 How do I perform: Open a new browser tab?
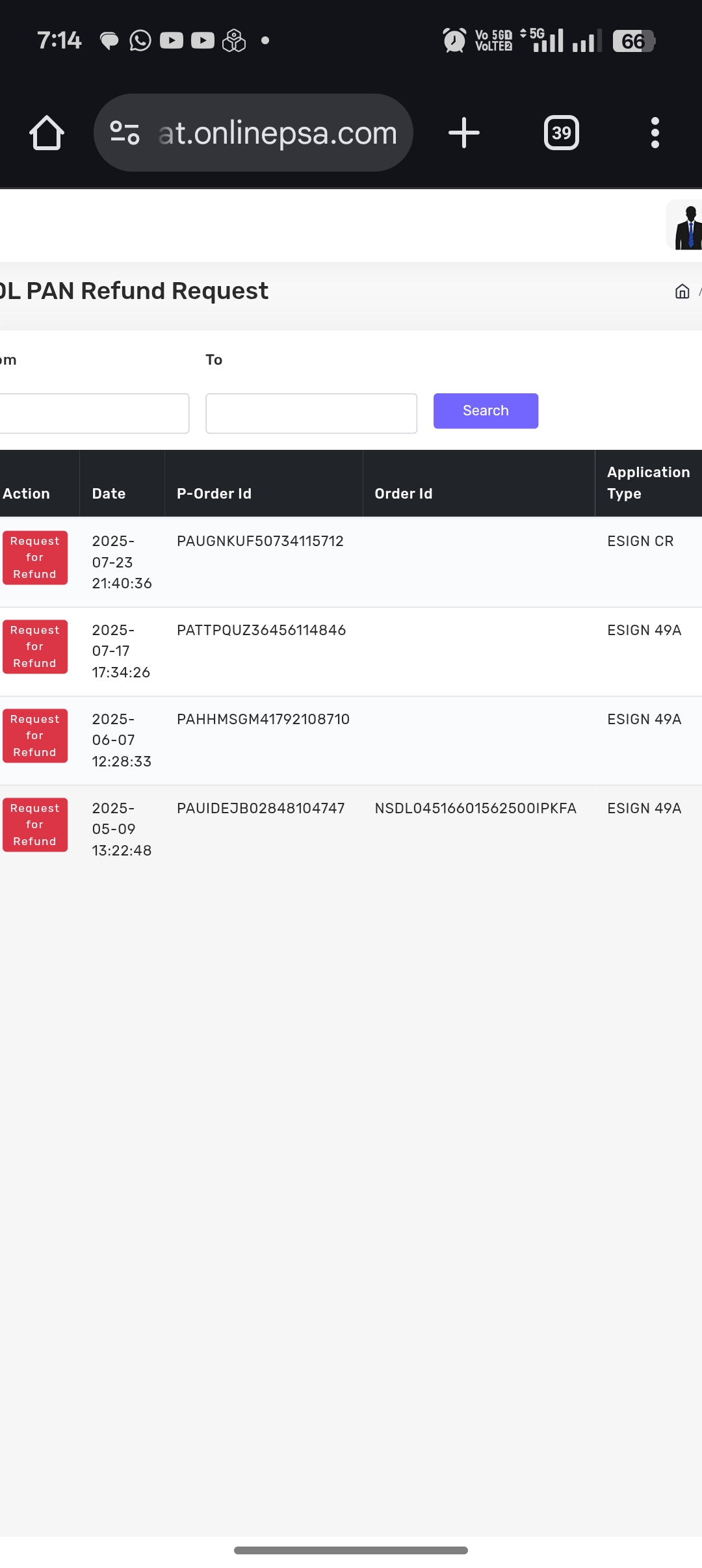coord(463,133)
